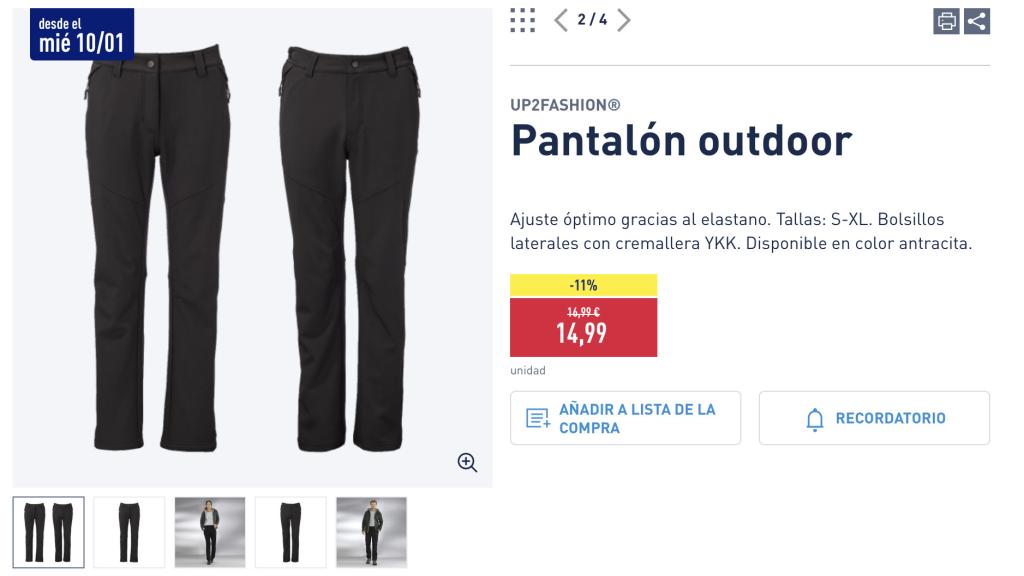1024x576 pixels.
Task: Click the red 14,99 price box
Action: 584,327
